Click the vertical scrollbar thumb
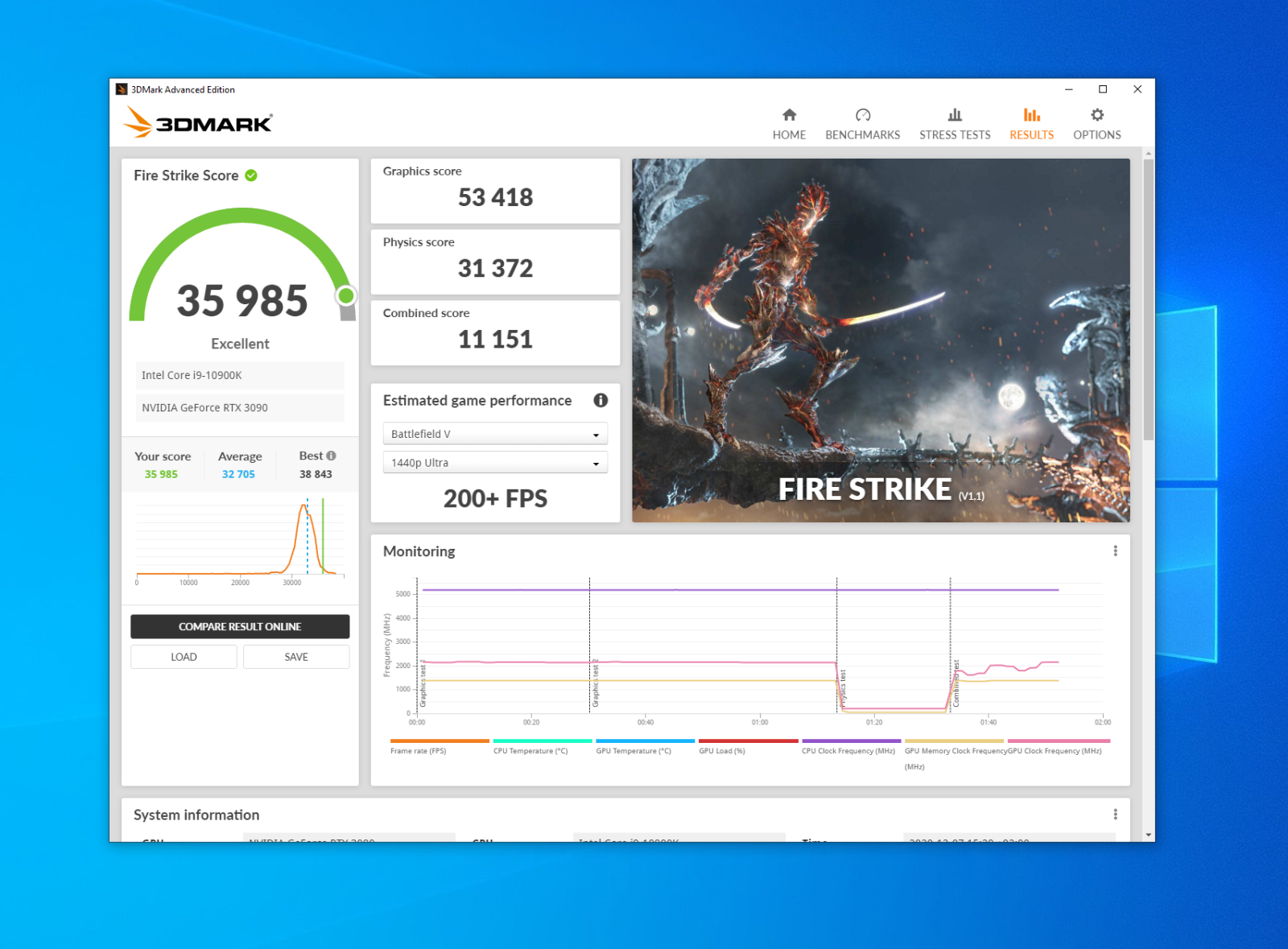 pyautogui.click(x=1149, y=299)
